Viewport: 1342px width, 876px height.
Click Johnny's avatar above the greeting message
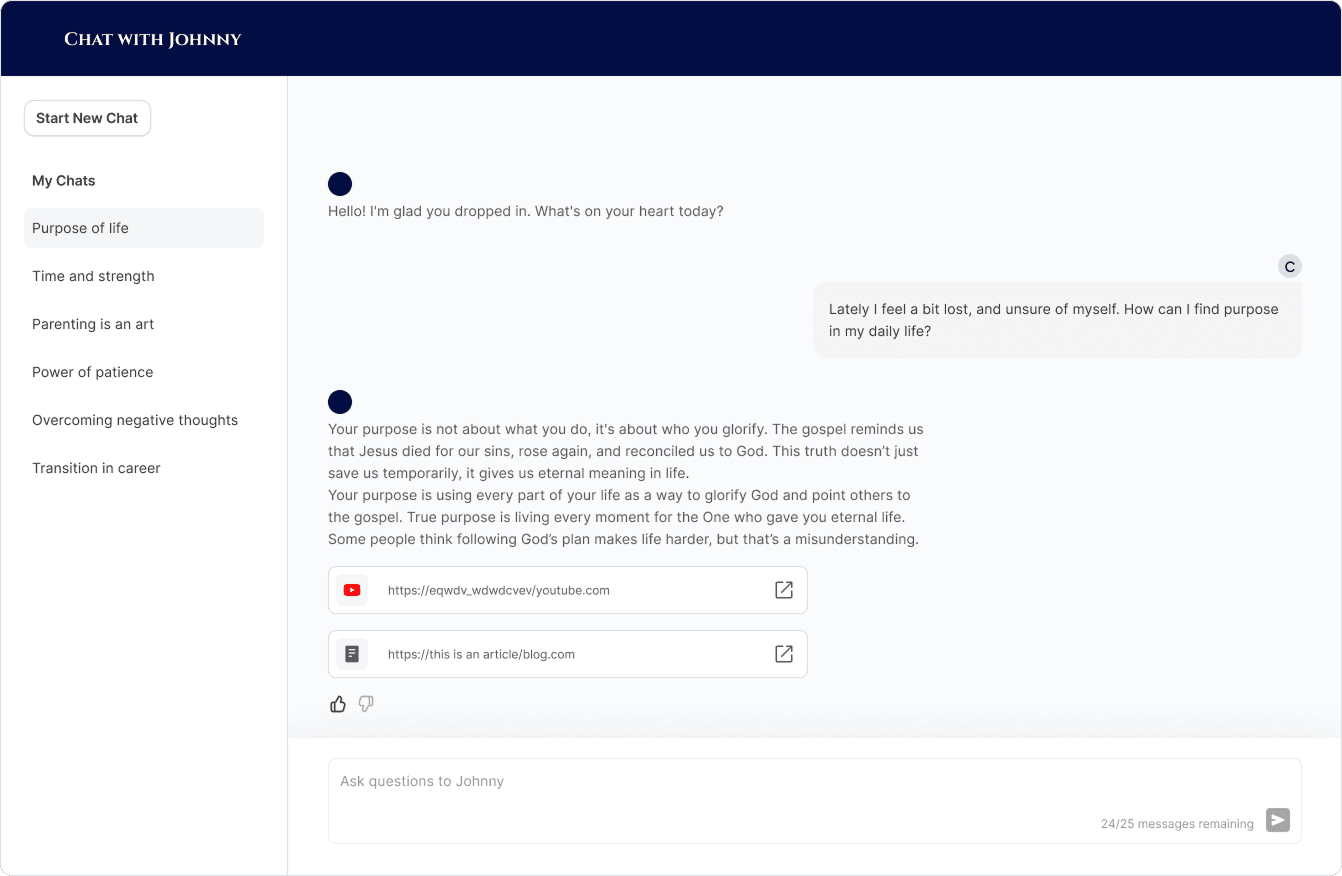point(340,184)
